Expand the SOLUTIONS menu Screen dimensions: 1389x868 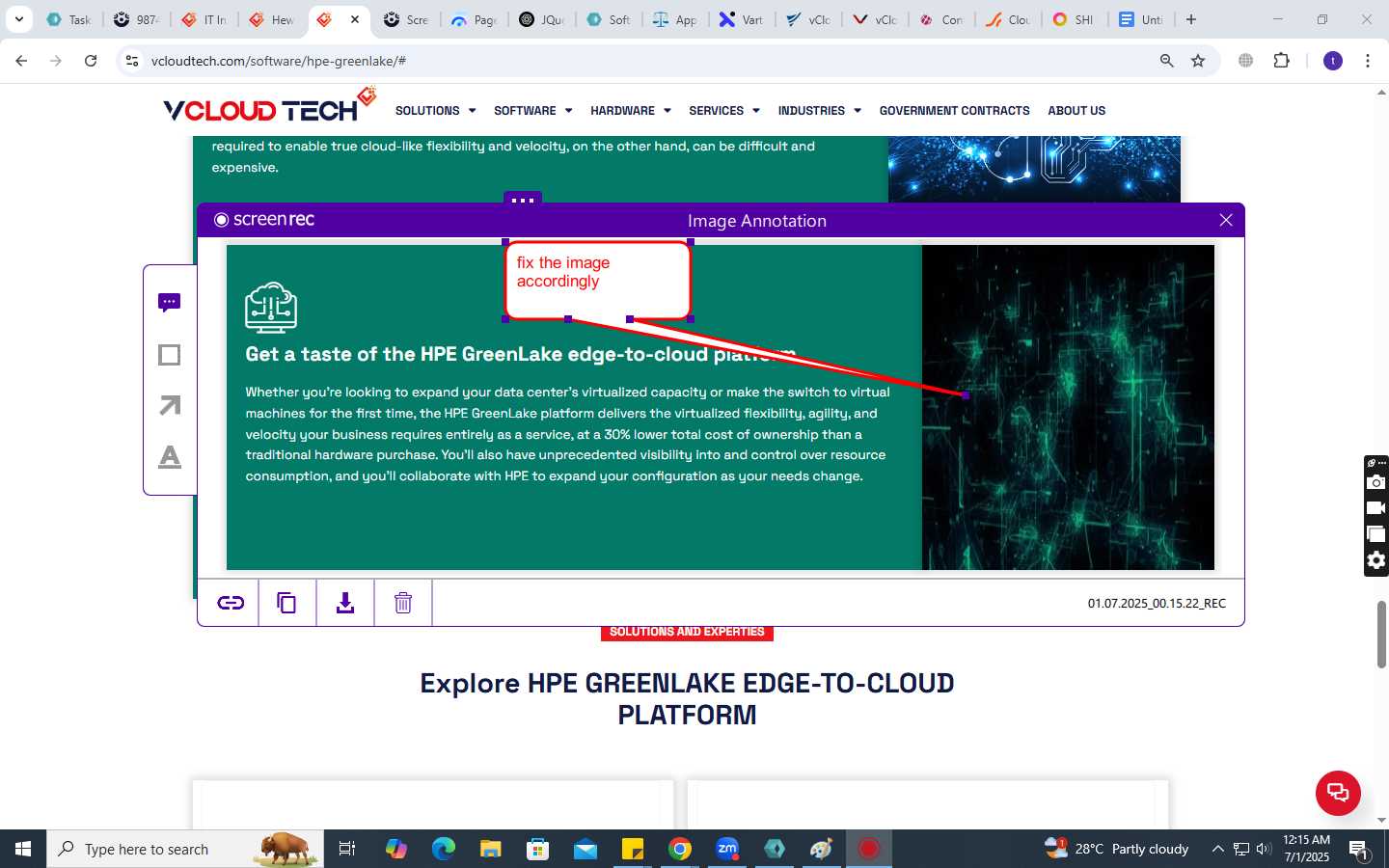pos(435,111)
